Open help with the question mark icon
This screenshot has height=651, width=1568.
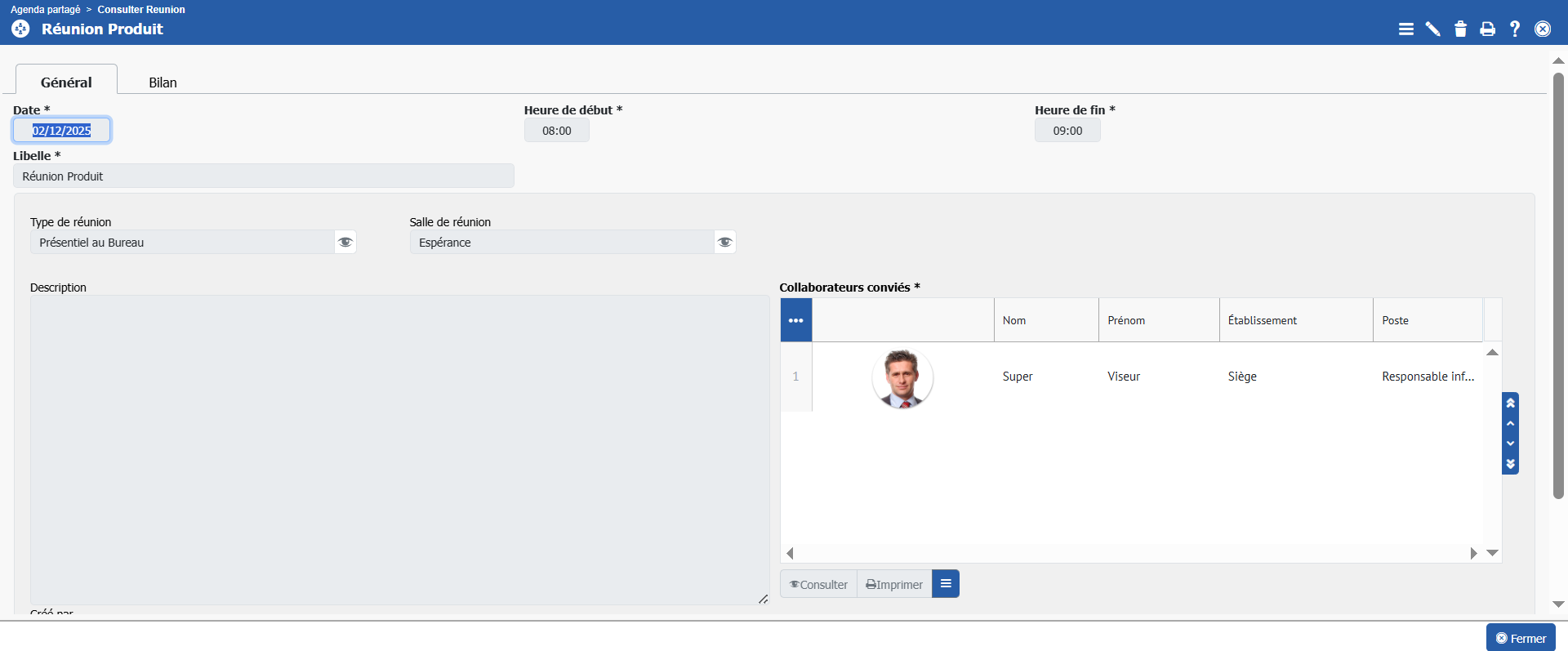(1515, 29)
